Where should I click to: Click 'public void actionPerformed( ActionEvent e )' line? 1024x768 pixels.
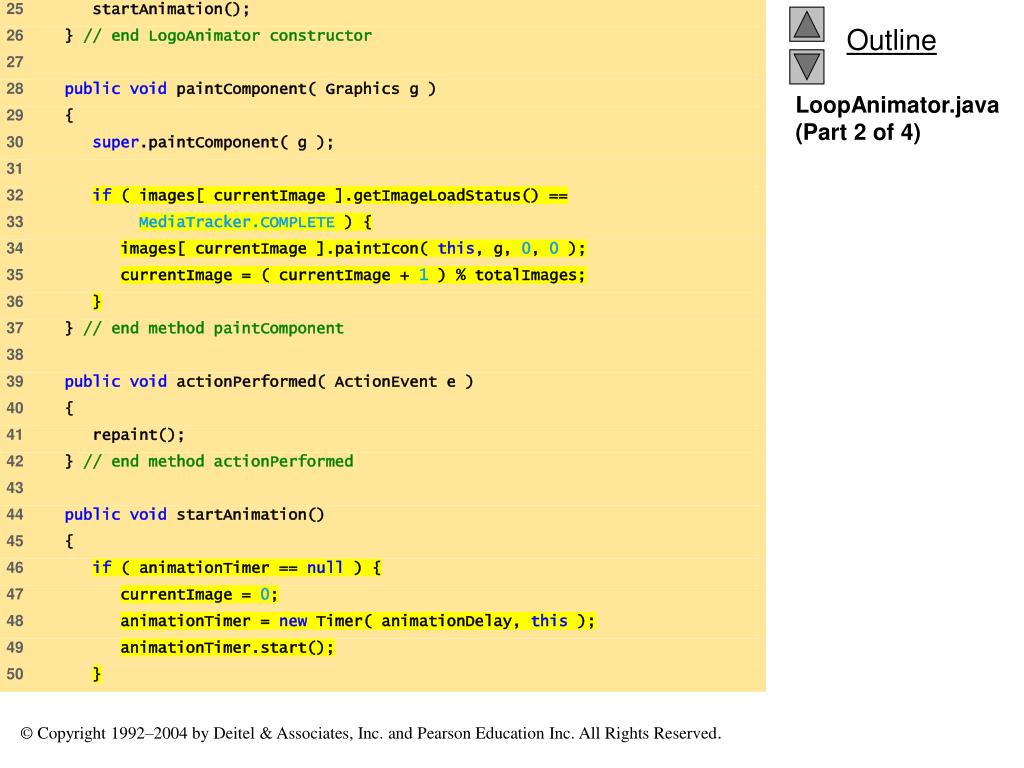269,381
